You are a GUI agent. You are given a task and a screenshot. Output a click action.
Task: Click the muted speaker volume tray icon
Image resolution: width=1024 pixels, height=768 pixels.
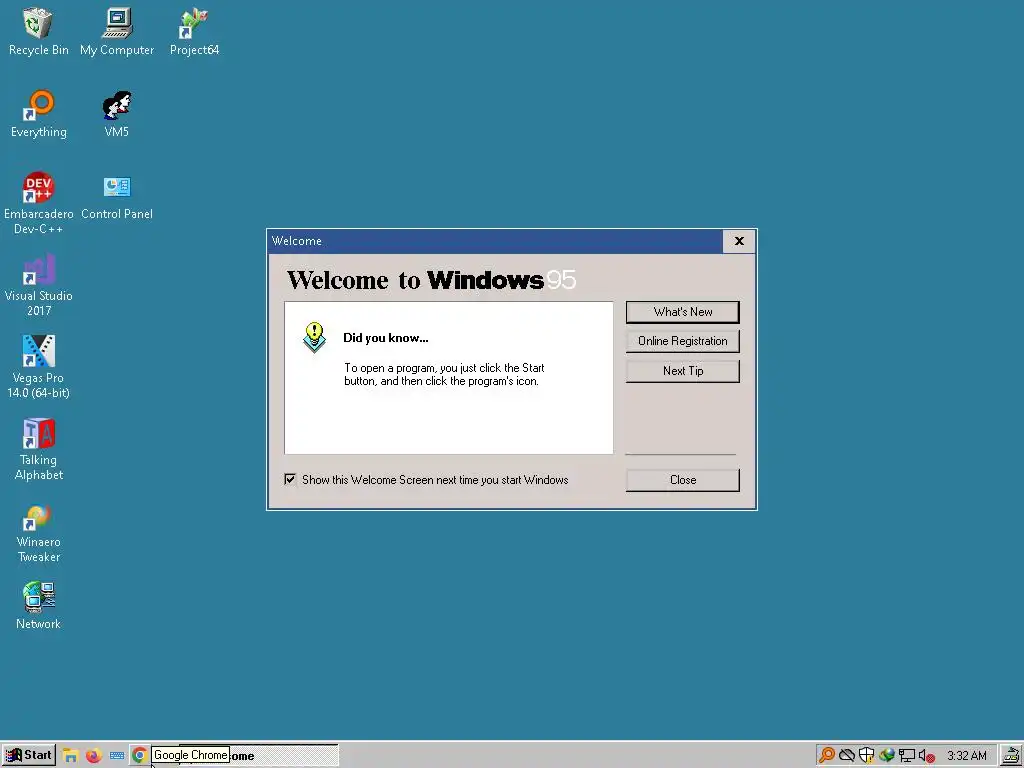(926, 756)
